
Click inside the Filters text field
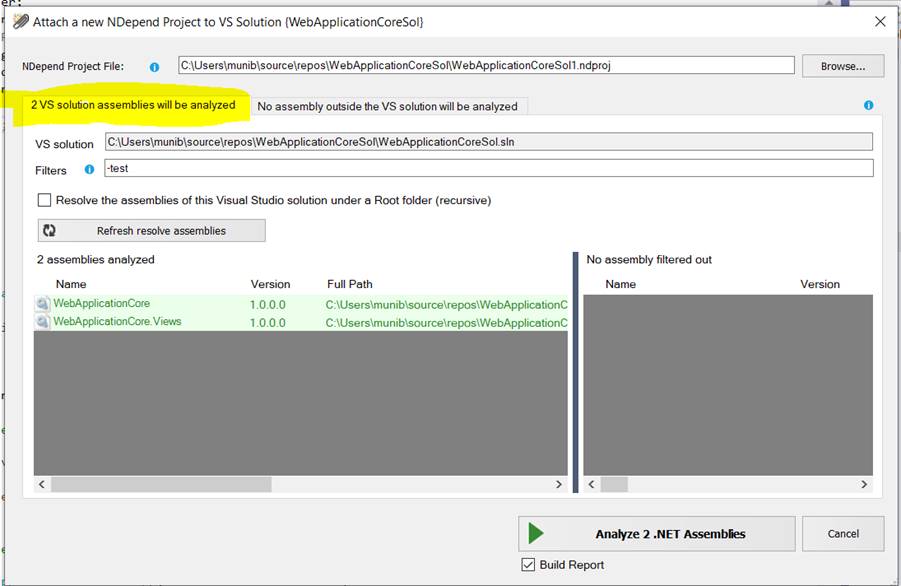(400, 170)
